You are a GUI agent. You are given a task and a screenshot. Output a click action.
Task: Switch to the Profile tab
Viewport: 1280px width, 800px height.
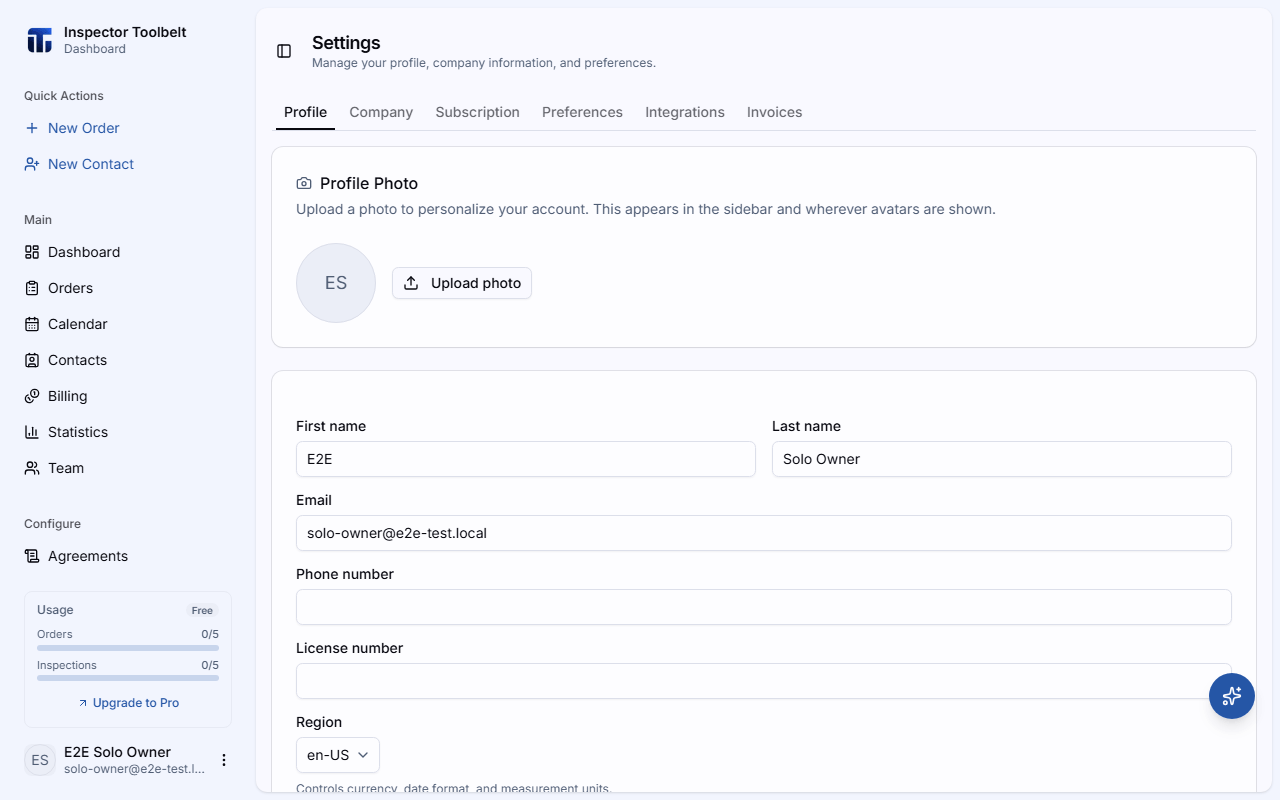[305, 112]
